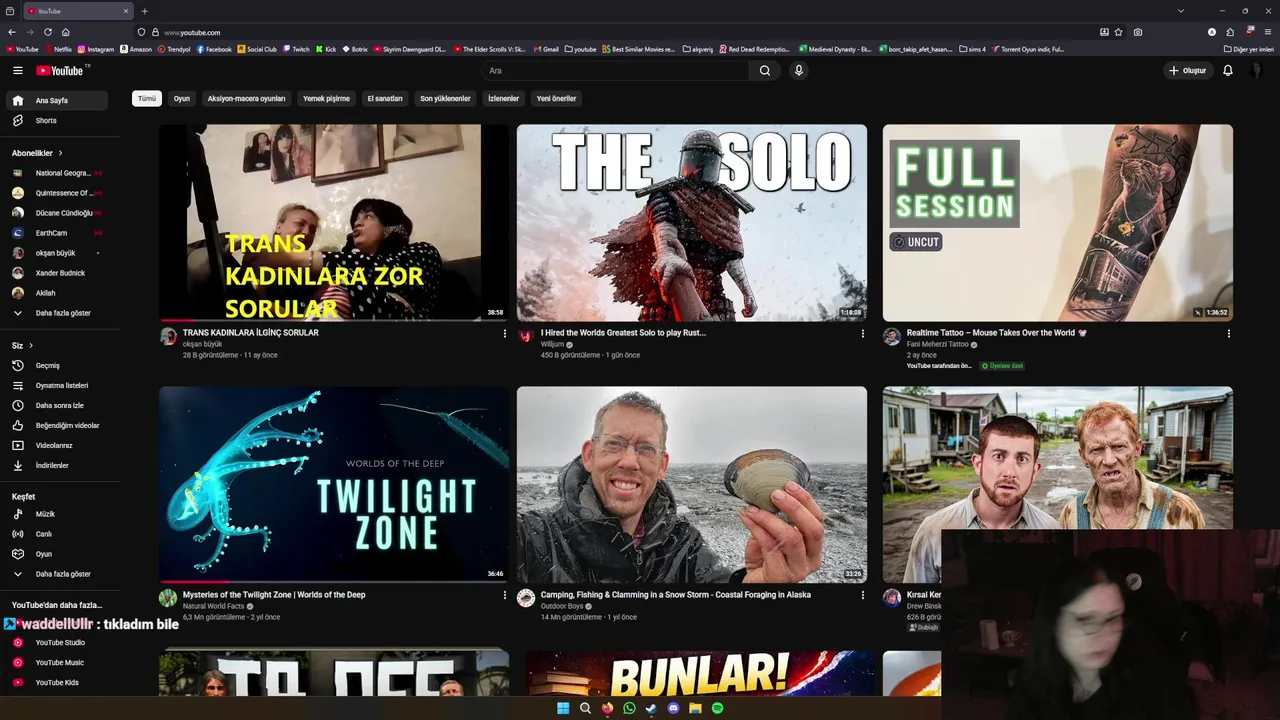The image size is (1280, 720).
Task: Open okşan büyük subscription in sidebar
Action: pyautogui.click(x=56, y=253)
